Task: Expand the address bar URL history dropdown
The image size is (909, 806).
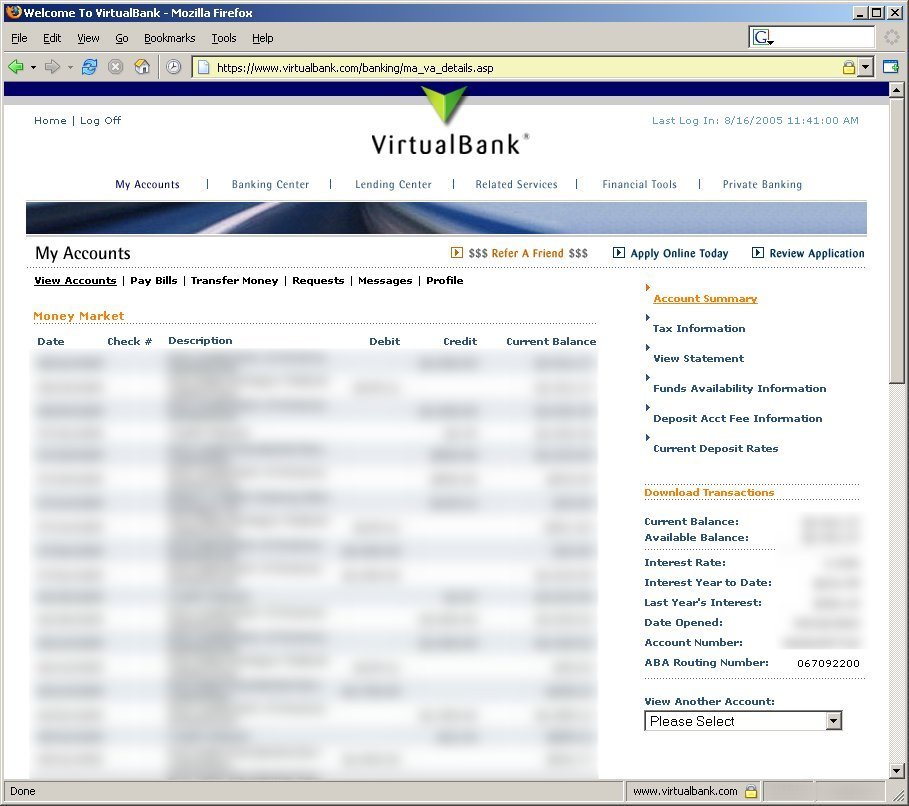Action: click(x=865, y=67)
